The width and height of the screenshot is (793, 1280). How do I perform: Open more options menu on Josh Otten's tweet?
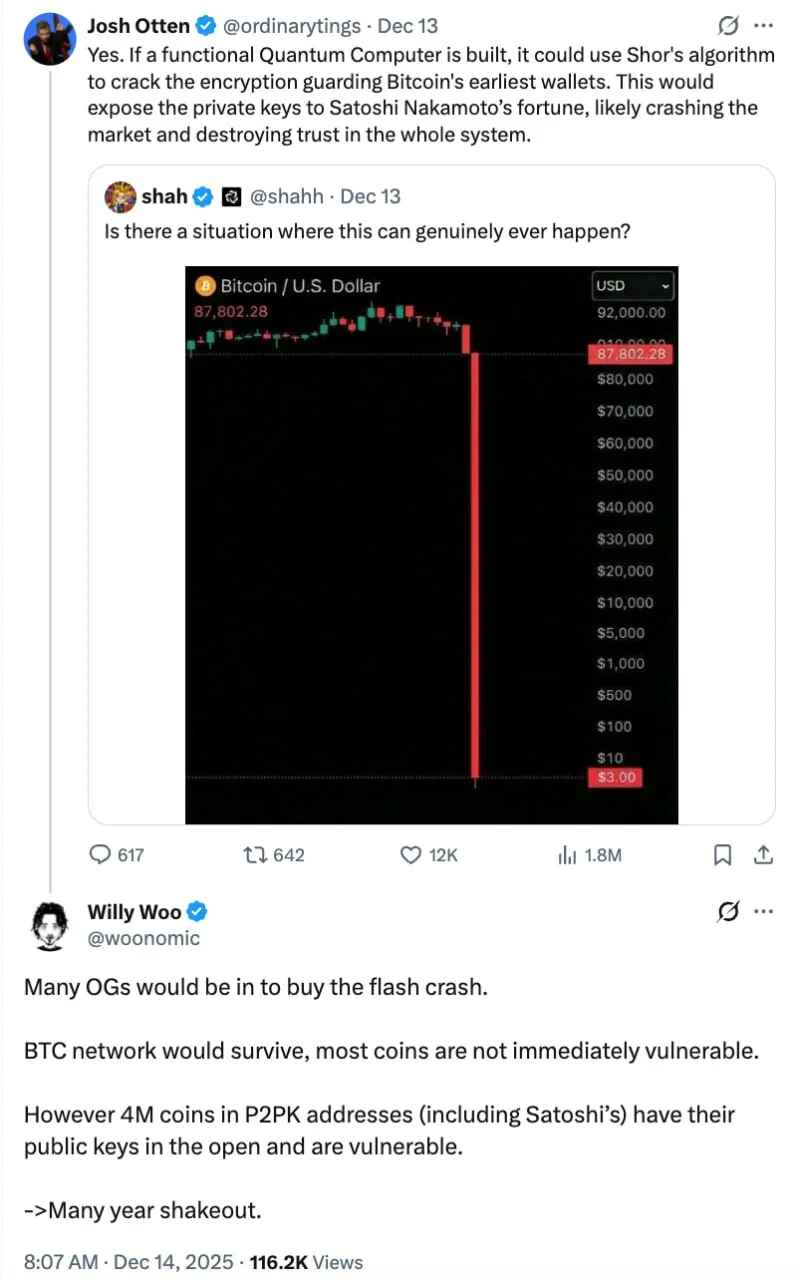click(763, 25)
